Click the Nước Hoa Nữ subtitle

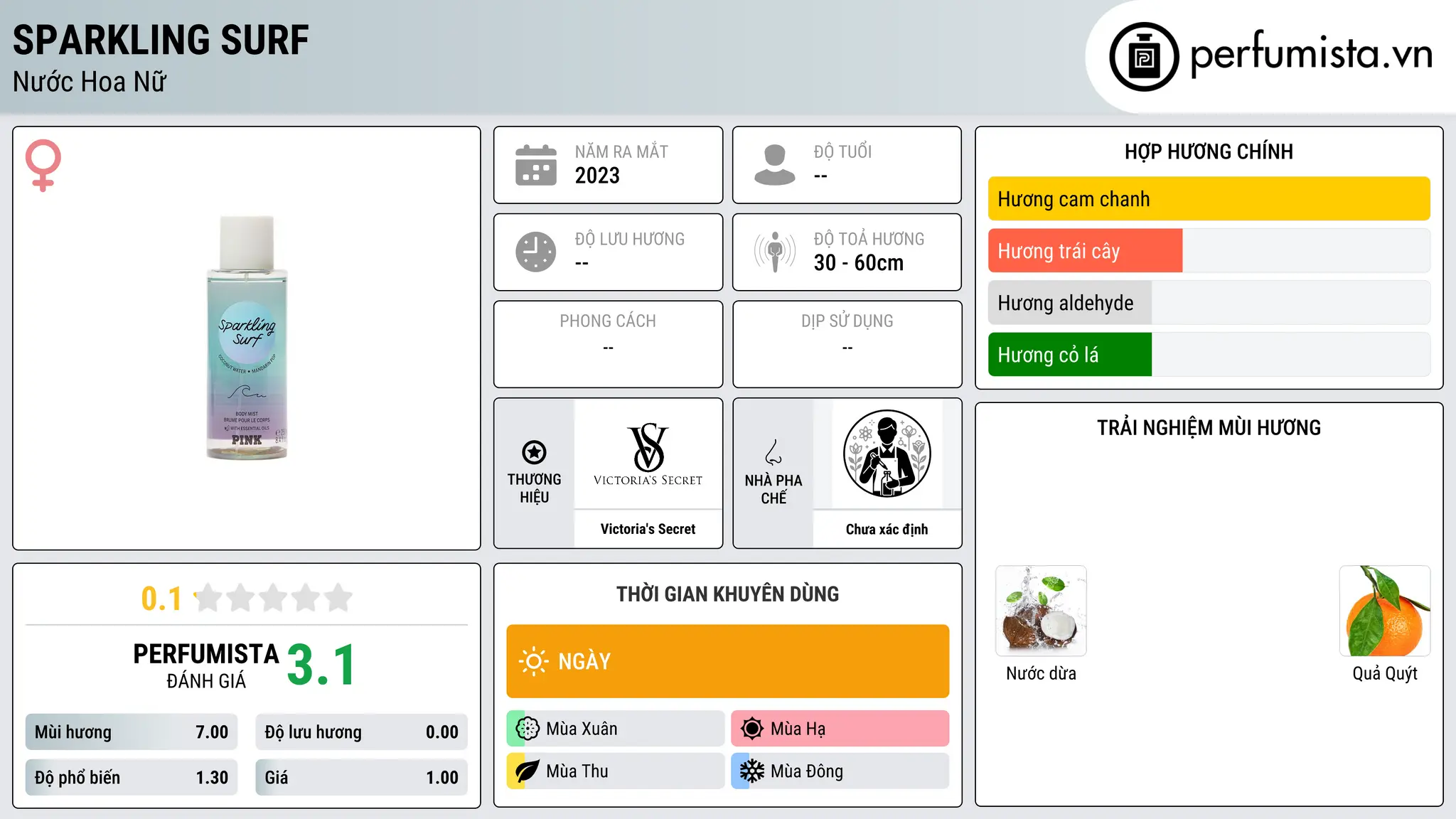[x=90, y=82]
